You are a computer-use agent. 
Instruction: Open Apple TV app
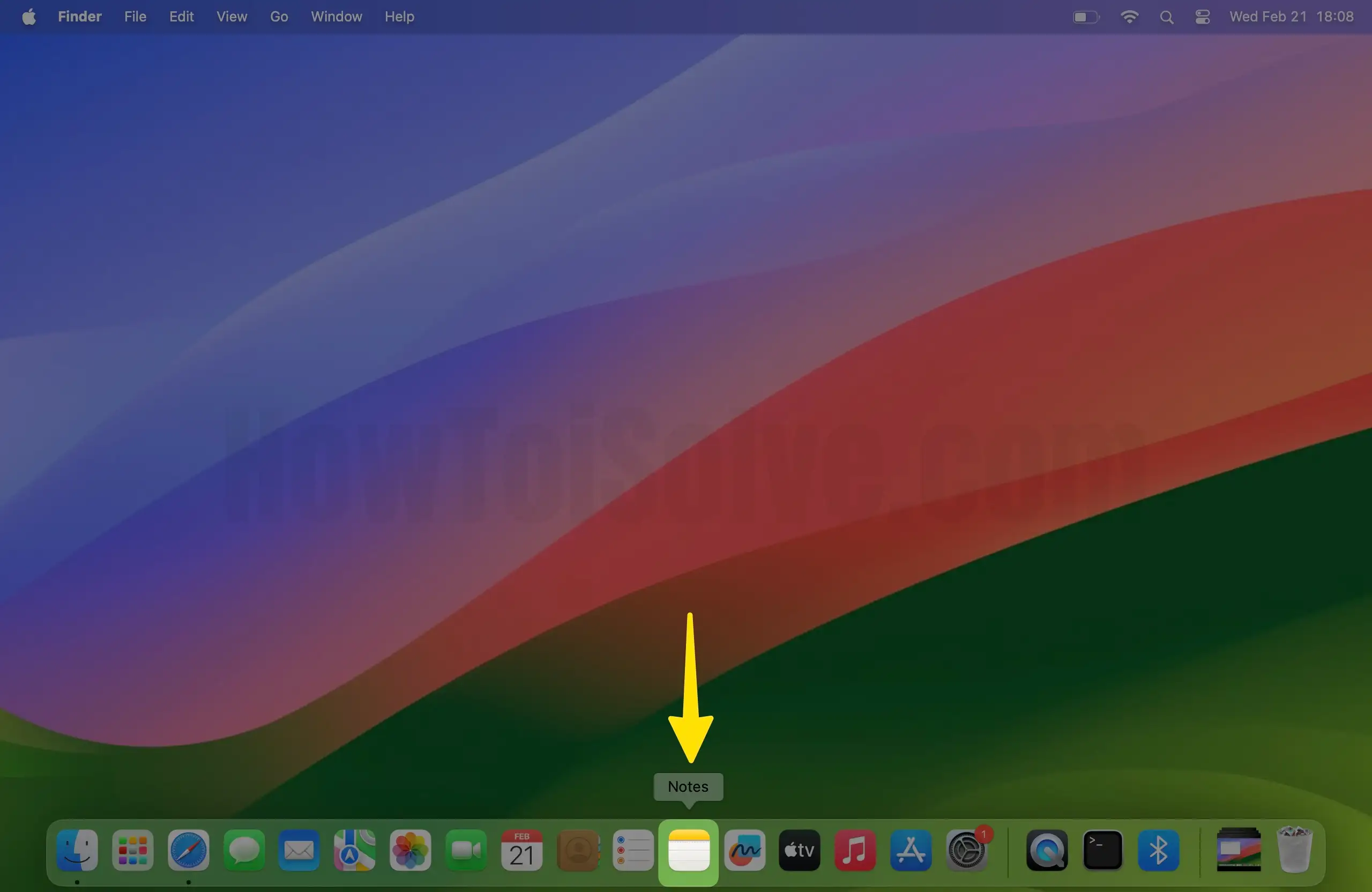800,851
